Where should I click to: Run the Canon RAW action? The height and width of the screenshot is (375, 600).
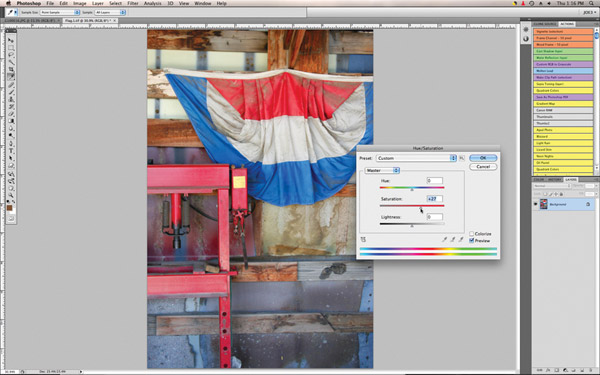pos(563,110)
